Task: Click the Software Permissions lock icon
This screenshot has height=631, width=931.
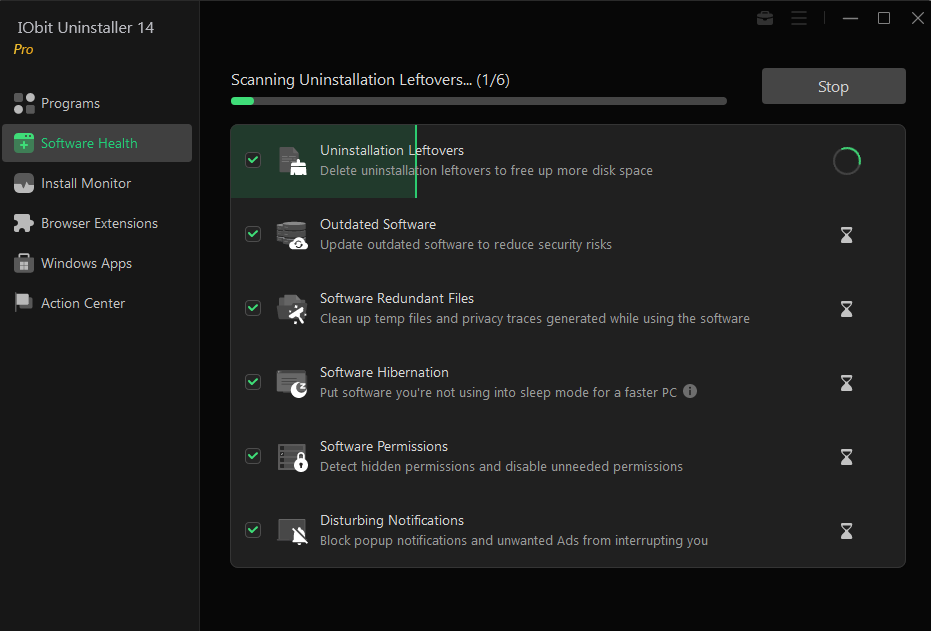Action: tap(293, 457)
